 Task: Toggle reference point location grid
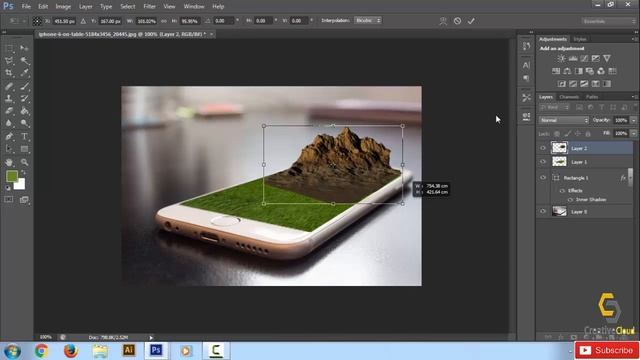37,21
